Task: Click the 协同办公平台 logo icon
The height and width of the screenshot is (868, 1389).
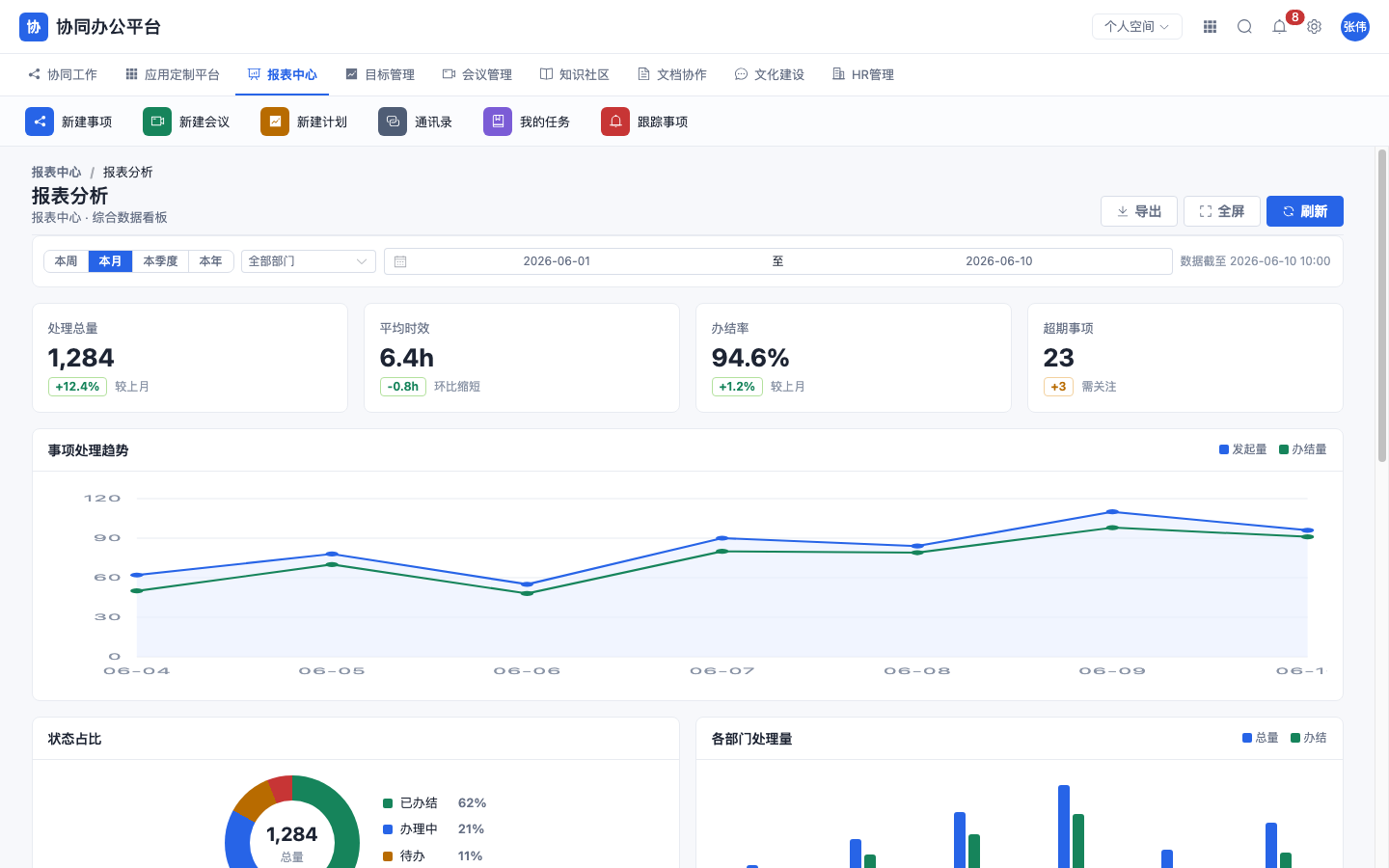Action: click(x=34, y=27)
